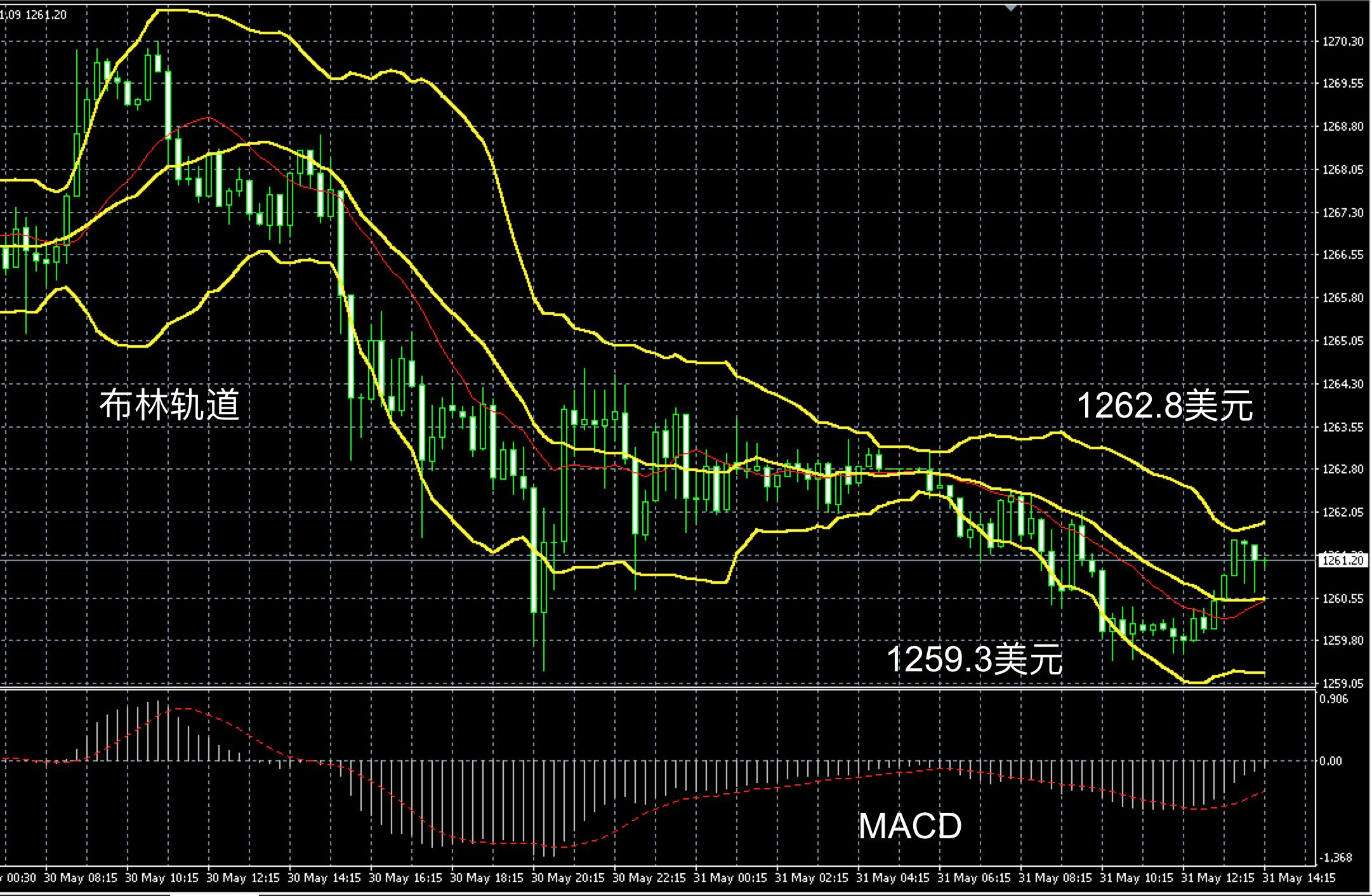Select the 1259.3美元 price annotation
The image size is (1372, 896).
tap(974, 659)
